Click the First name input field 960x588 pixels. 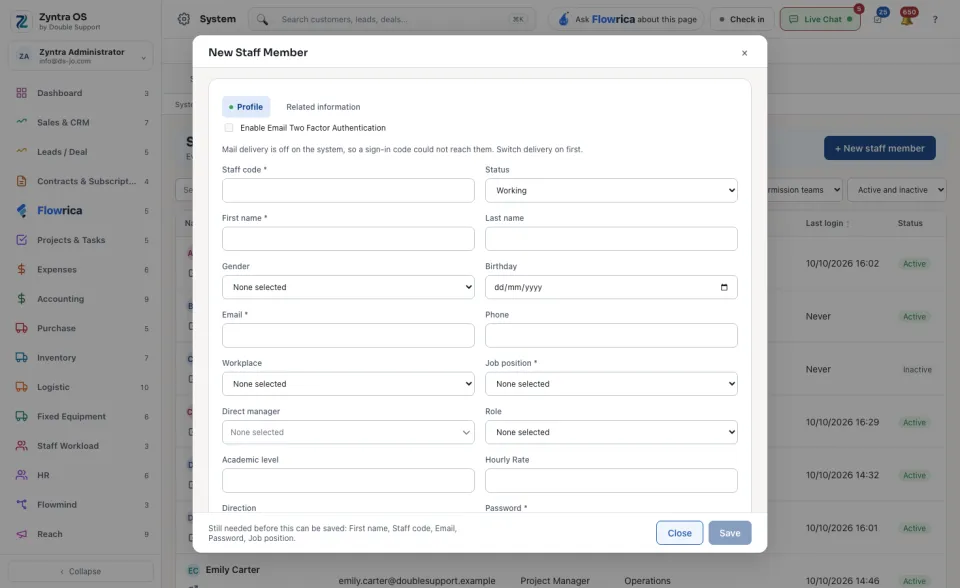[x=348, y=239]
